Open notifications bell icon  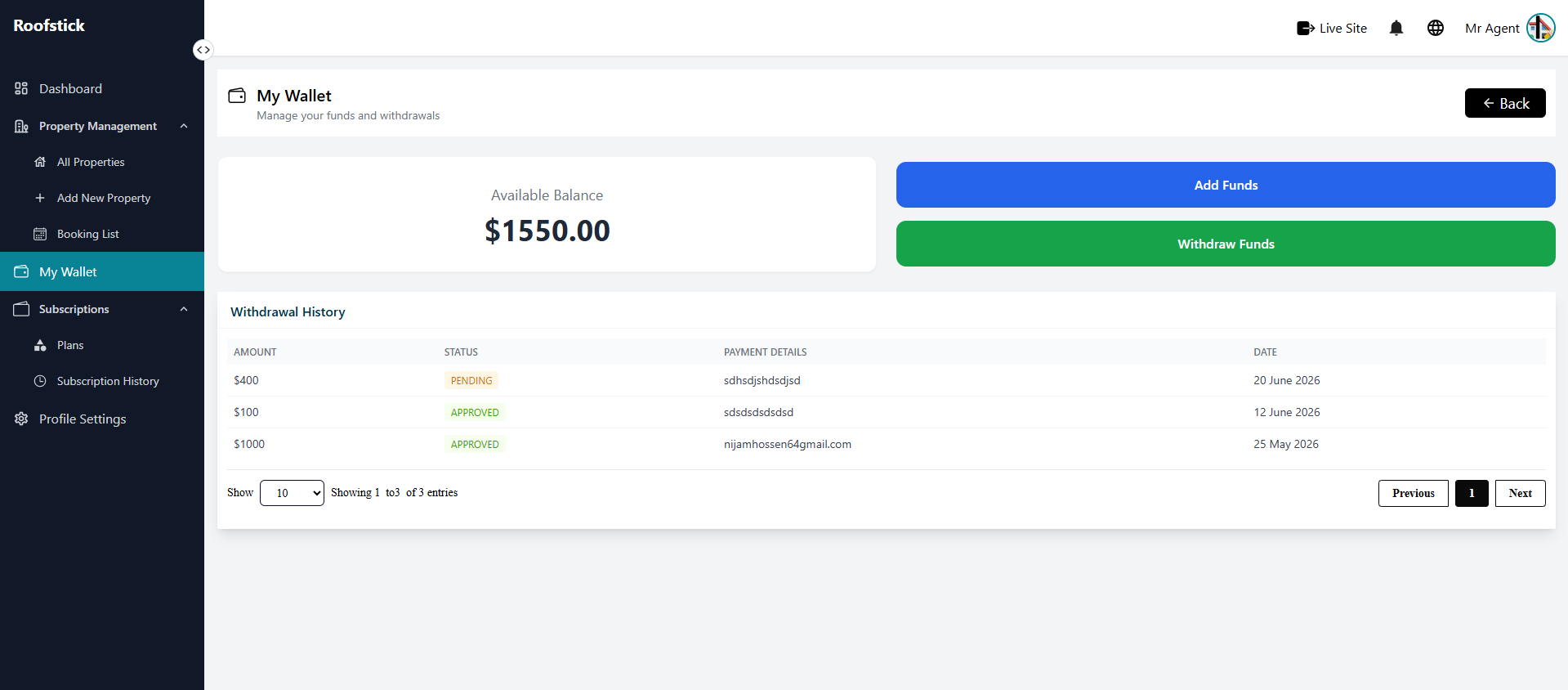pyautogui.click(x=1396, y=28)
